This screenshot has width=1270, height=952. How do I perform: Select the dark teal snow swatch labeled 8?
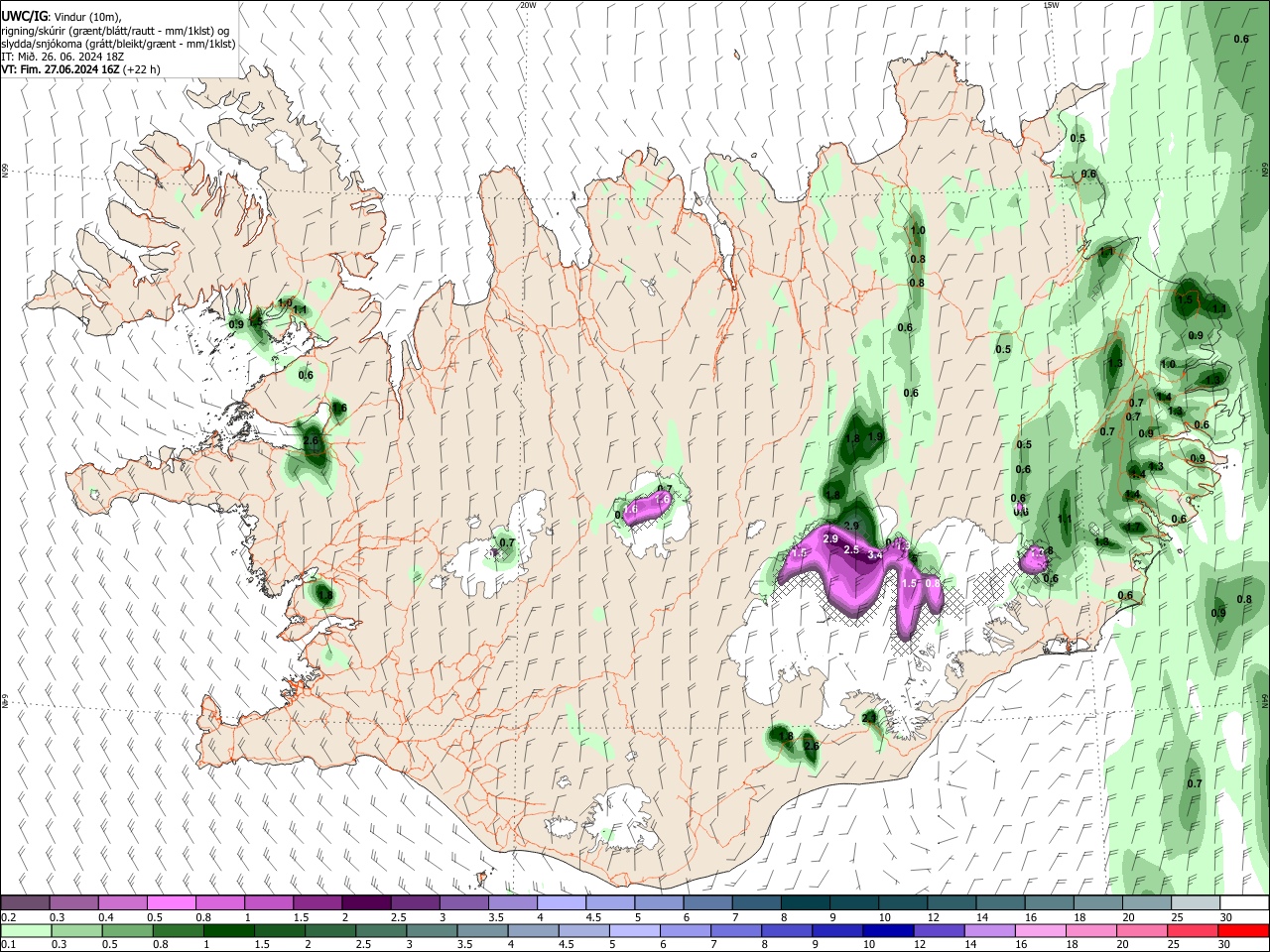pos(805,902)
